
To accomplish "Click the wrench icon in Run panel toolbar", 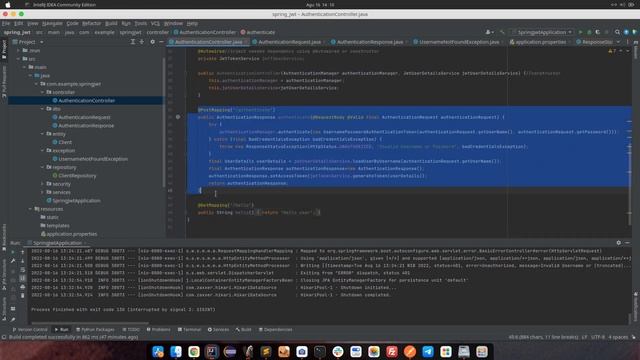I will click(x=13, y=261).
